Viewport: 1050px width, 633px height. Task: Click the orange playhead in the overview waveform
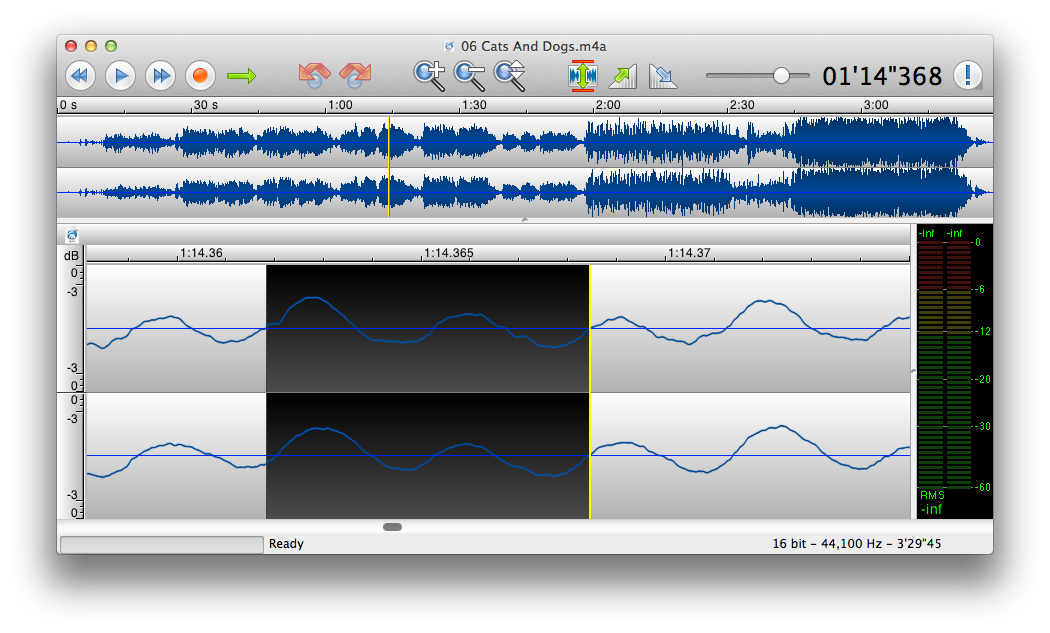click(389, 167)
